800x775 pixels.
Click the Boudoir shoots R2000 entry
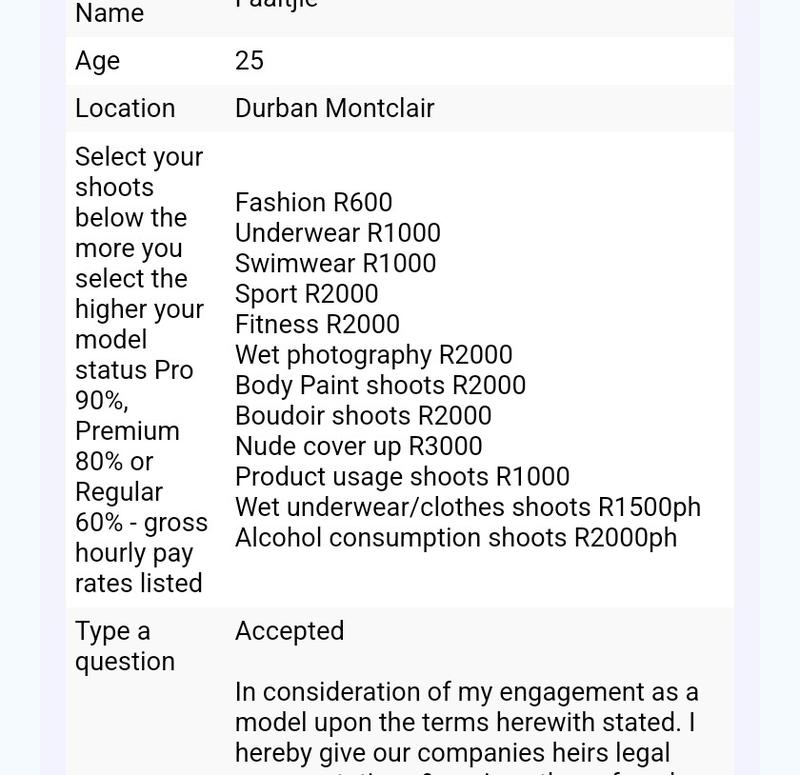(x=363, y=416)
